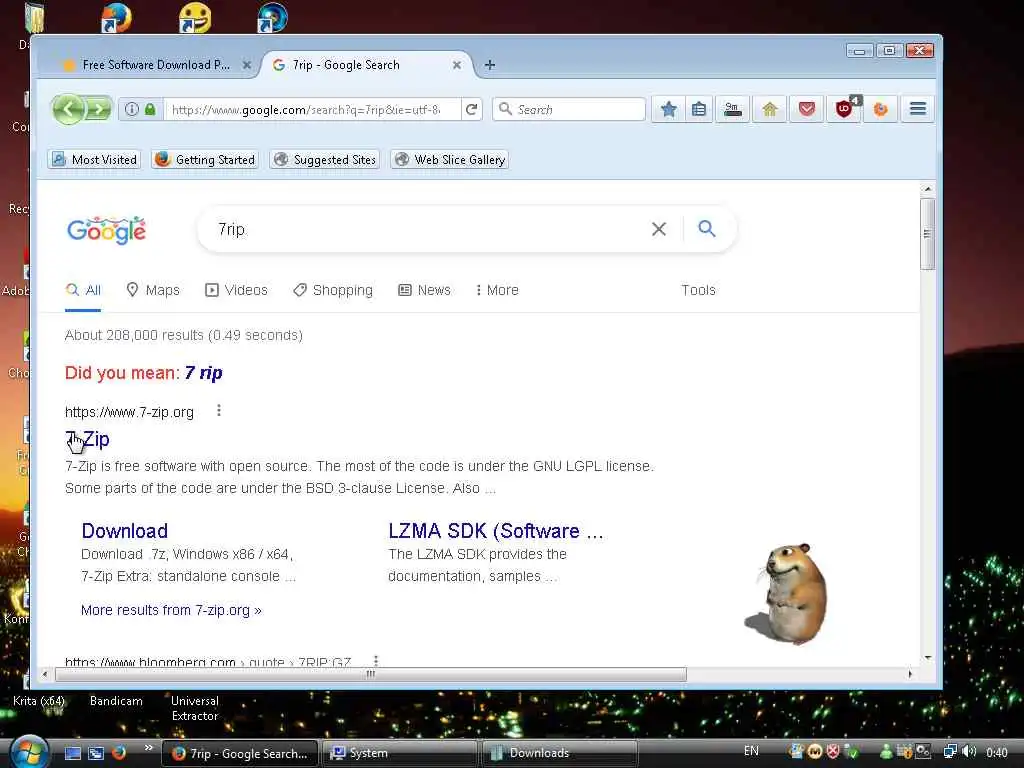Click the horizontal scrollbar thumb
Viewport: 1024px width, 768px height.
coord(371,674)
